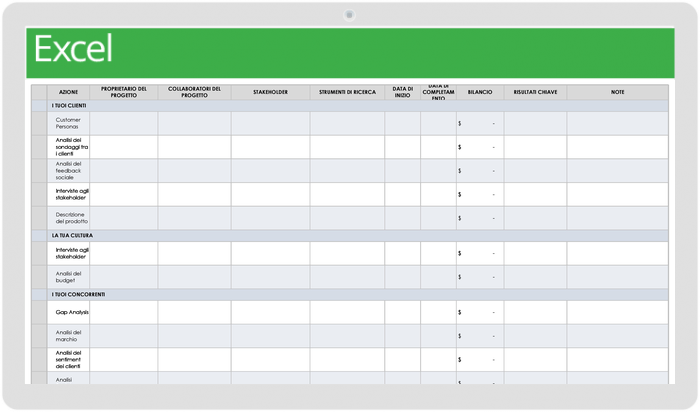Click the Gap Analysis action cell
Screen dimensions: 700x412
(68, 312)
